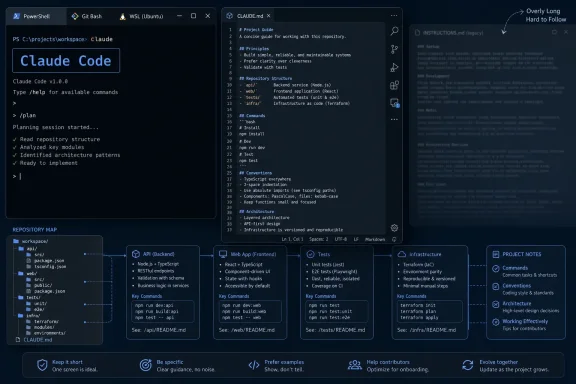Click the API (Backend) cube icon

click(136, 254)
